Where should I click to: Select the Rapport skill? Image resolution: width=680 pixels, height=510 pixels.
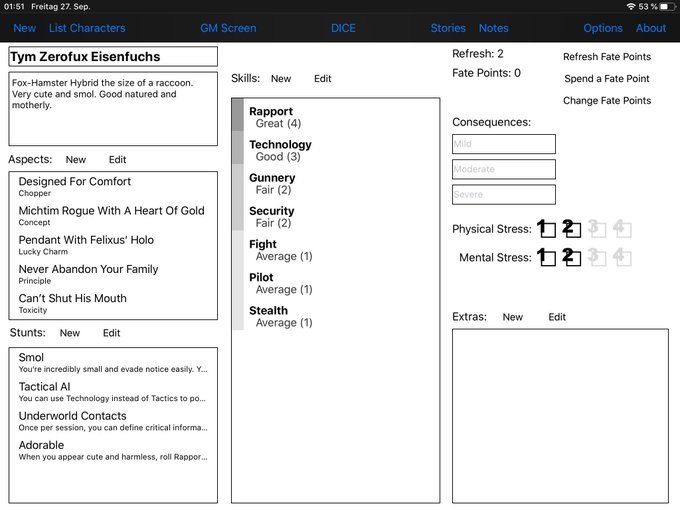[x=336, y=117]
